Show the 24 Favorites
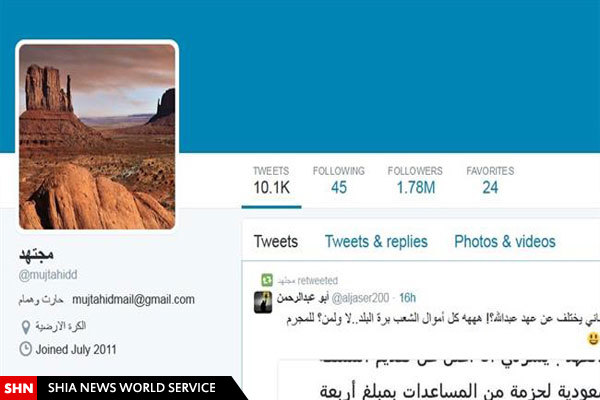600x400 pixels. (x=490, y=181)
